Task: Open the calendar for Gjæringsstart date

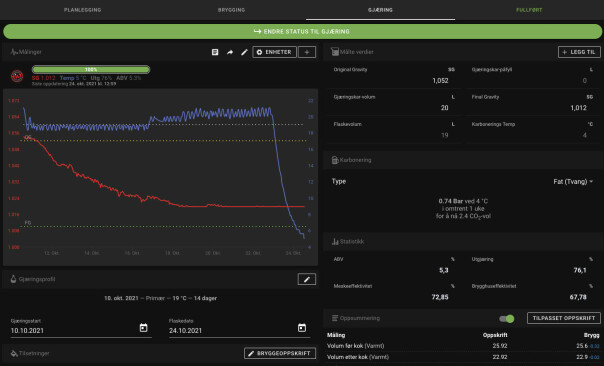Action: coord(143,328)
